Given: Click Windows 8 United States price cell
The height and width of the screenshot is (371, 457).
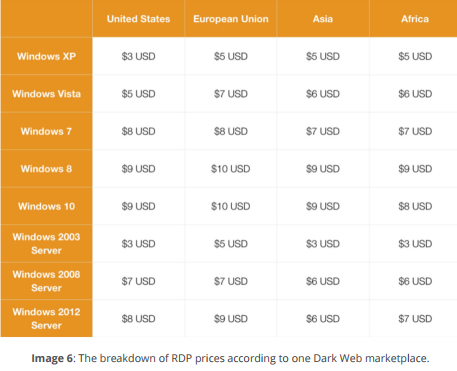Looking at the screenshot, I should click(138, 169).
